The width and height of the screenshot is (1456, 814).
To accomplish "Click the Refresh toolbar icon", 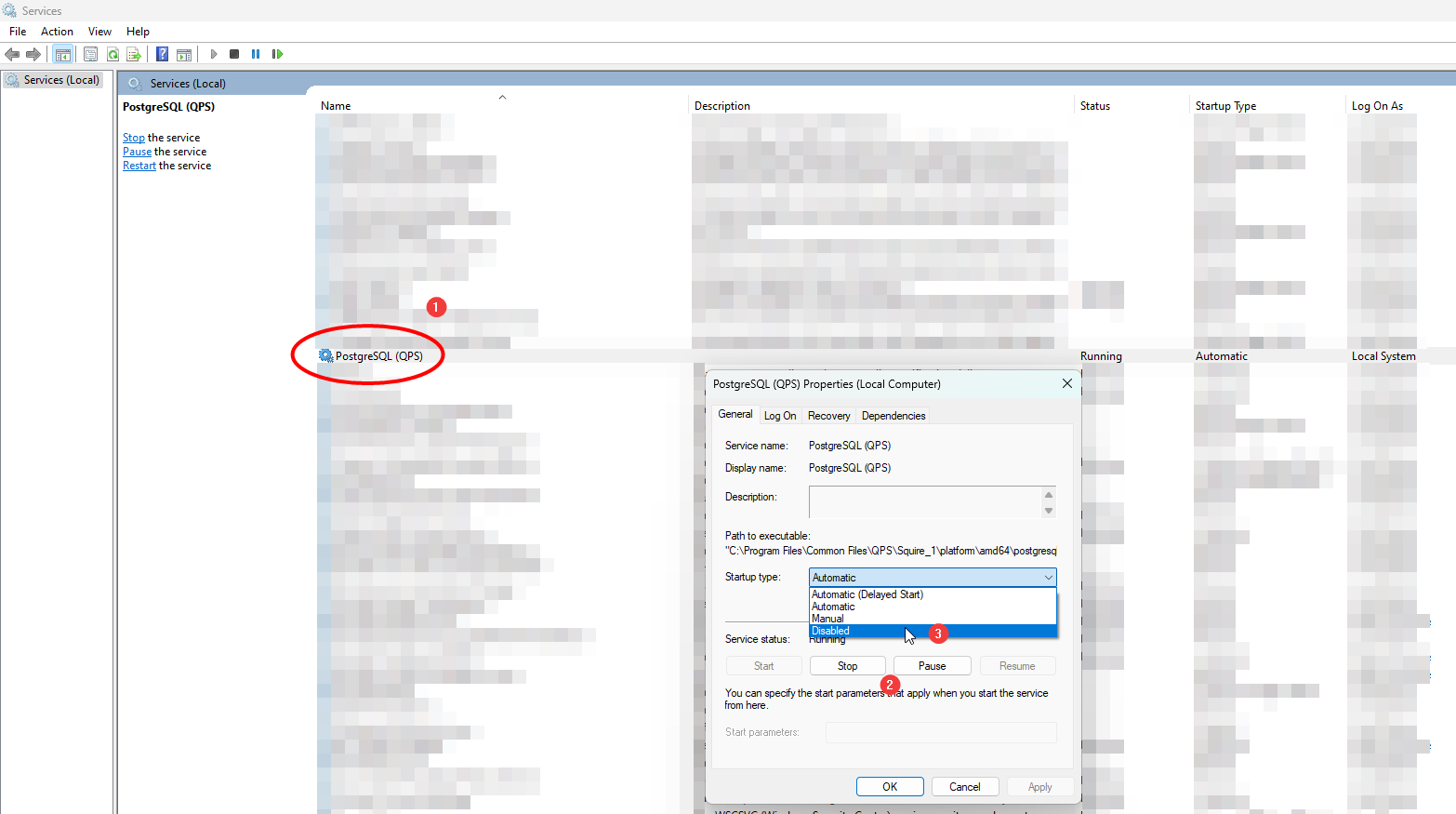I will (x=113, y=54).
